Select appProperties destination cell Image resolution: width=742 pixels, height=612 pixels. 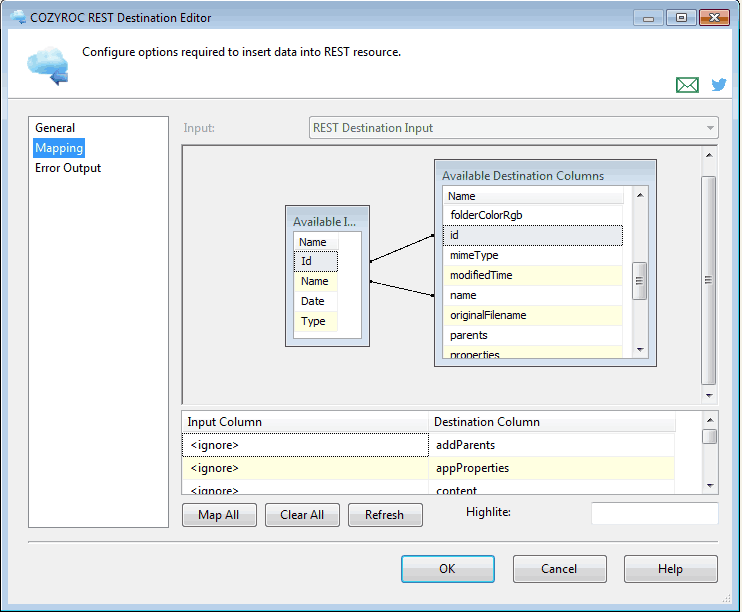click(551, 468)
